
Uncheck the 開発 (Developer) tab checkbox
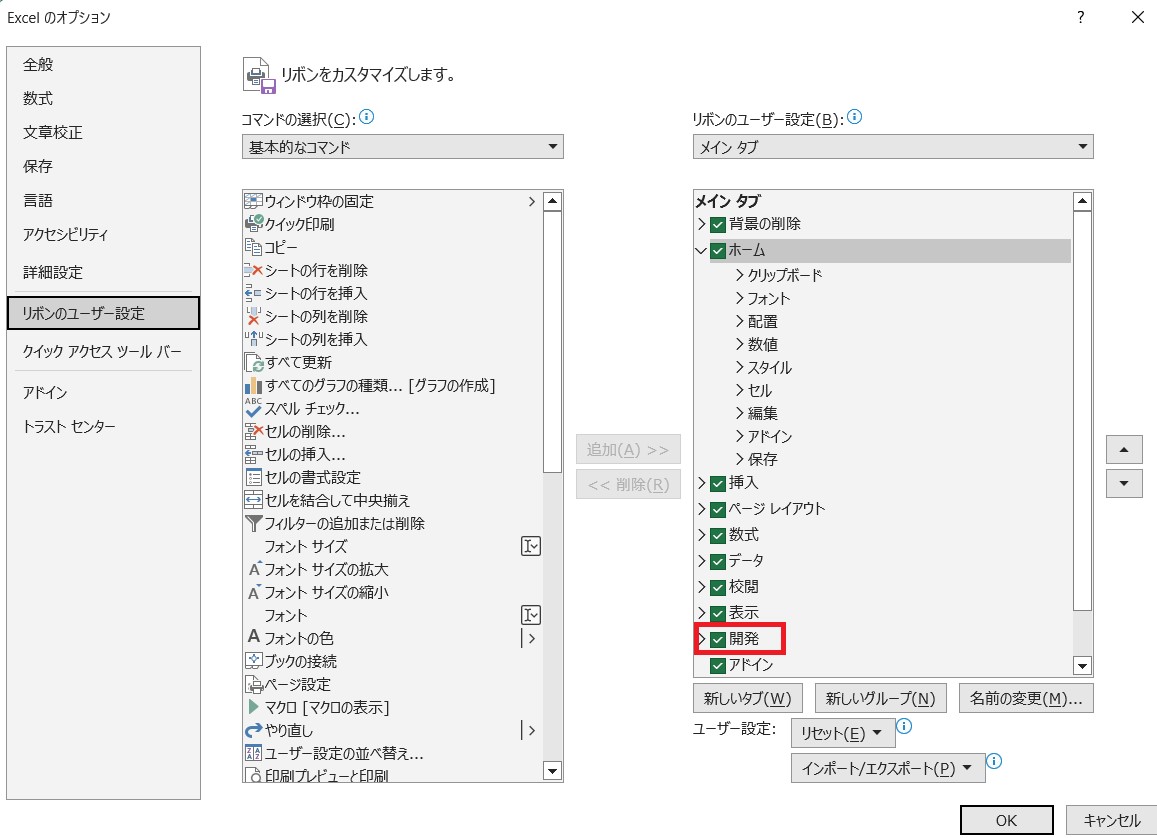[717, 639]
